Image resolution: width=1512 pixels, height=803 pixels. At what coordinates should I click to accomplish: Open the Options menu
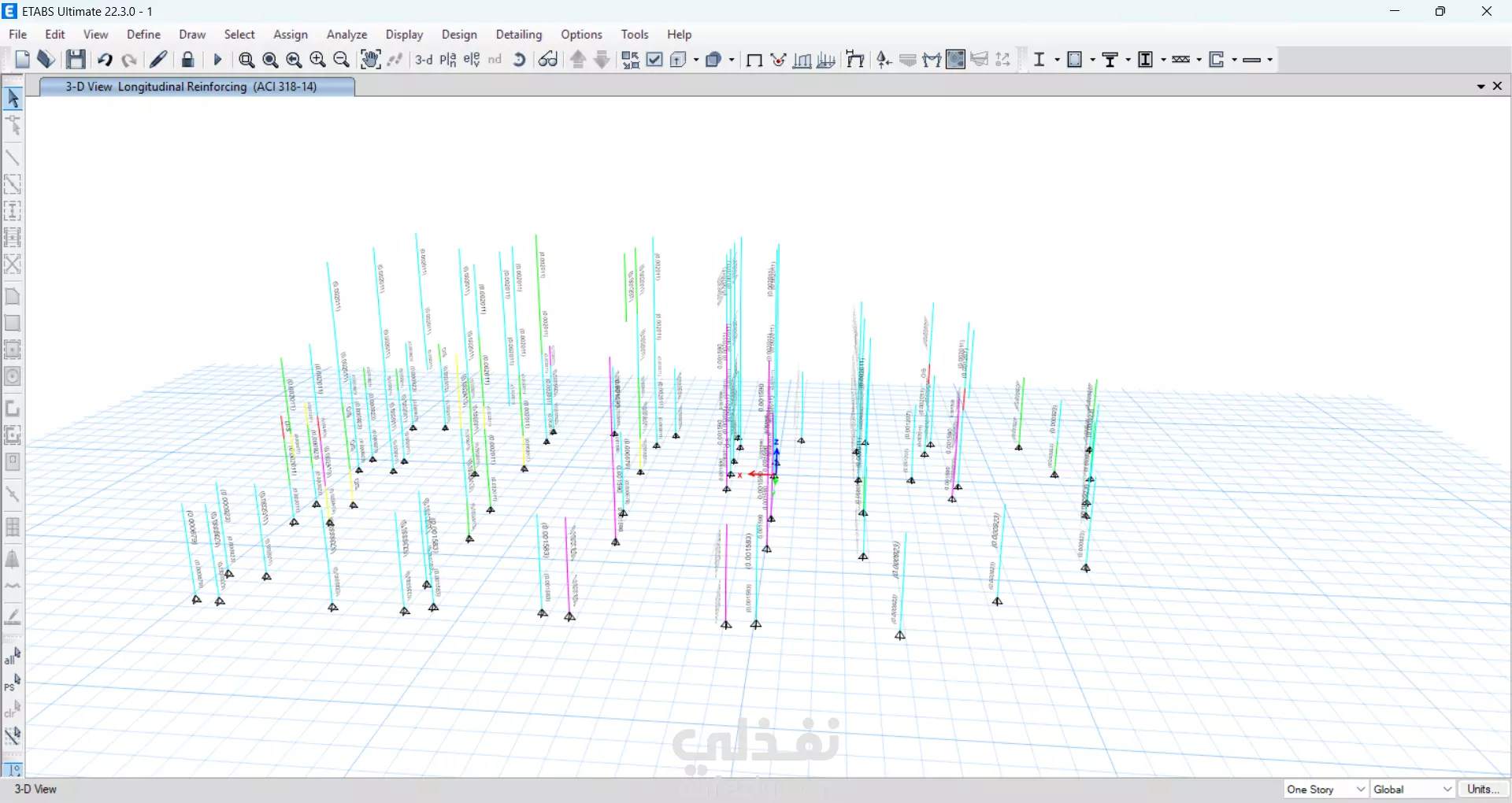coord(582,35)
